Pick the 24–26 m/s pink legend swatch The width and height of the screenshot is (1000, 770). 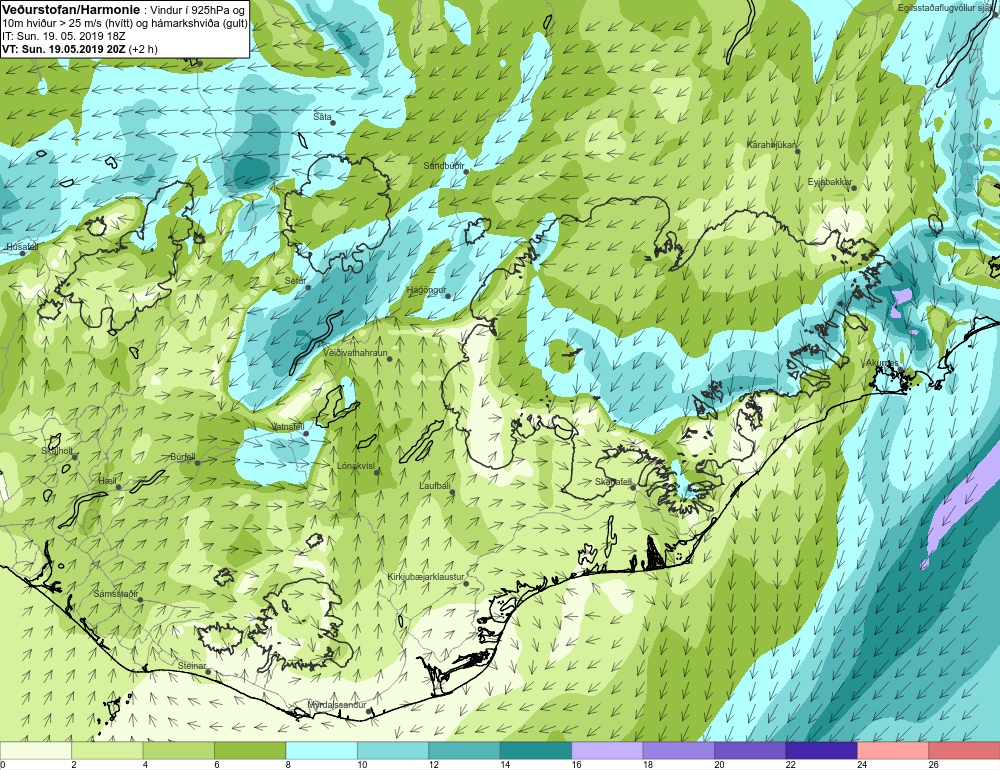[893, 750]
